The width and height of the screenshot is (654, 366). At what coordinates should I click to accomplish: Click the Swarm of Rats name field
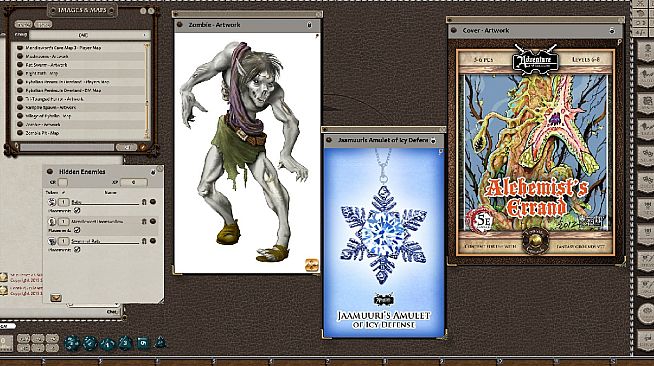click(x=105, y=241)
